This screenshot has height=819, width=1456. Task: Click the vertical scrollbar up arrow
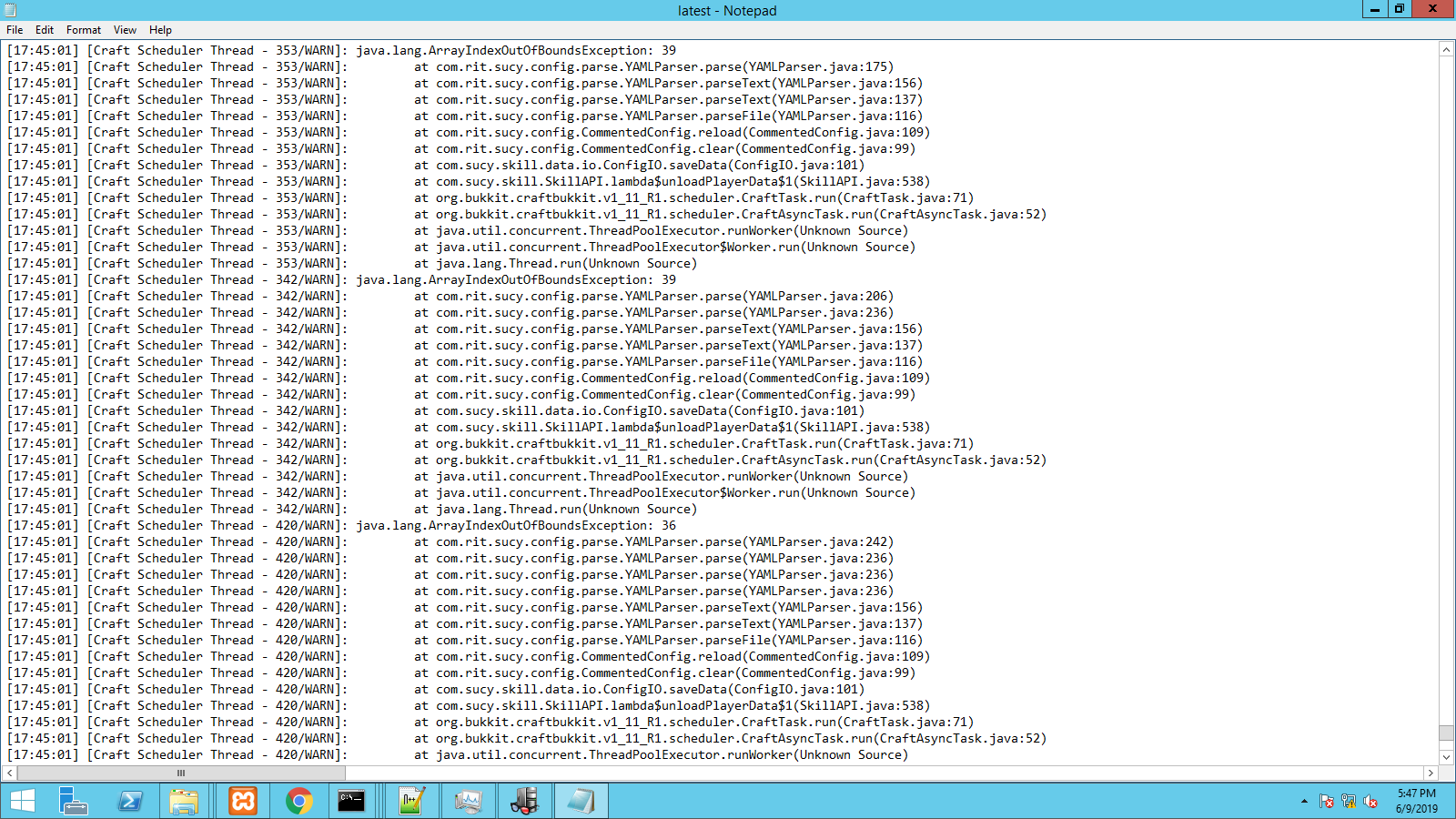point(1446,49)
